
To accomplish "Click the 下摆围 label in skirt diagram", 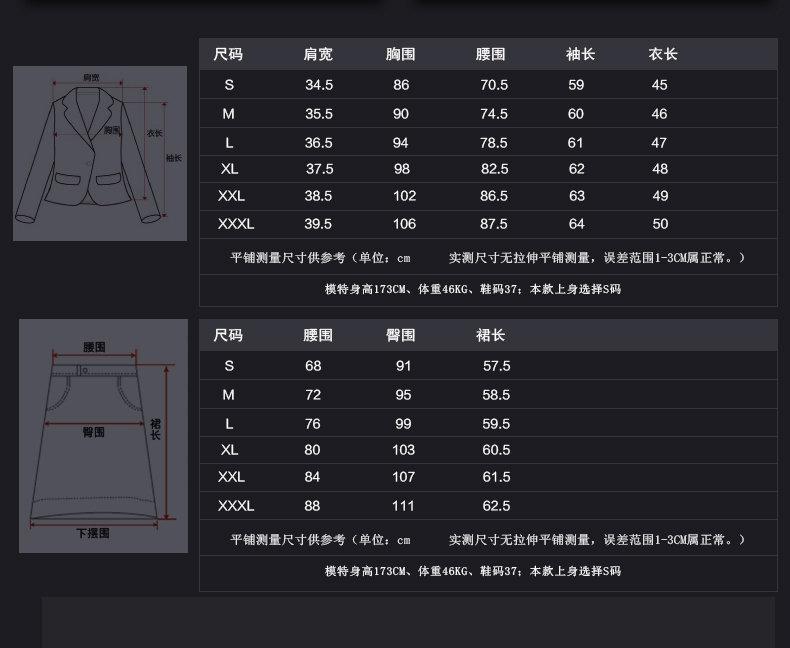I will [93, 533].
